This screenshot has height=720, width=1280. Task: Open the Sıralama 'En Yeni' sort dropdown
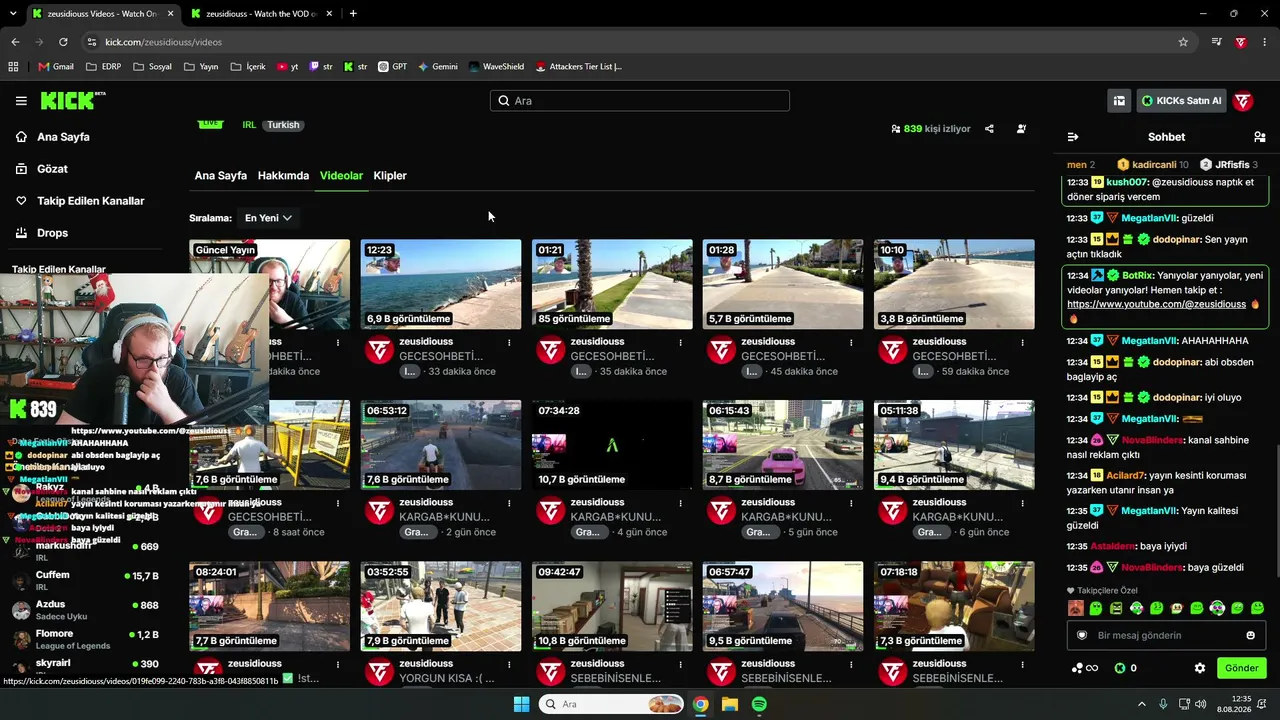pos(268,218)
